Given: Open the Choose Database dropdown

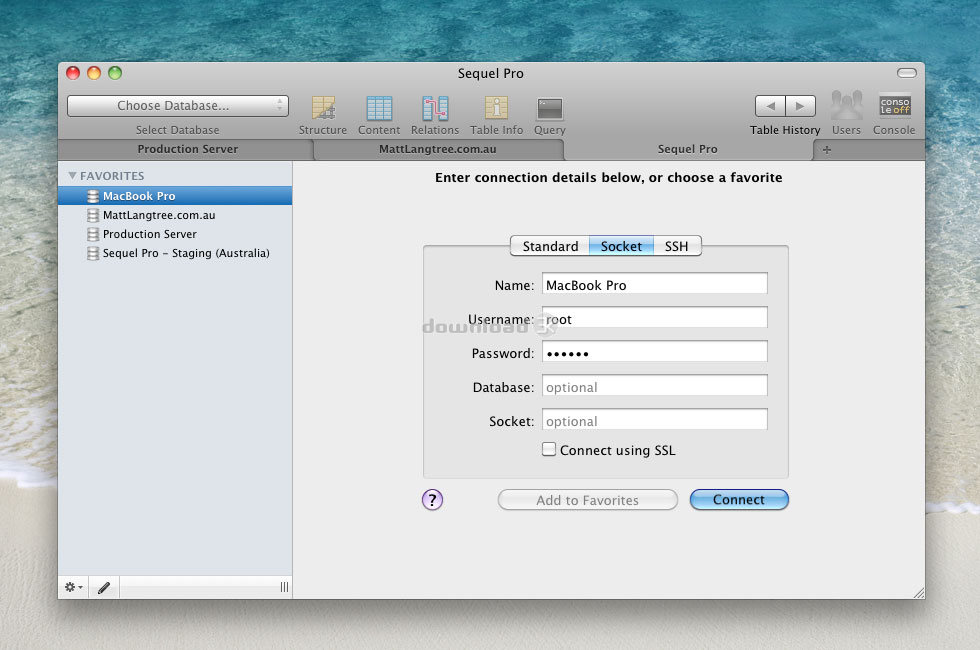Looking at the screenshot, I should (178, 106).
